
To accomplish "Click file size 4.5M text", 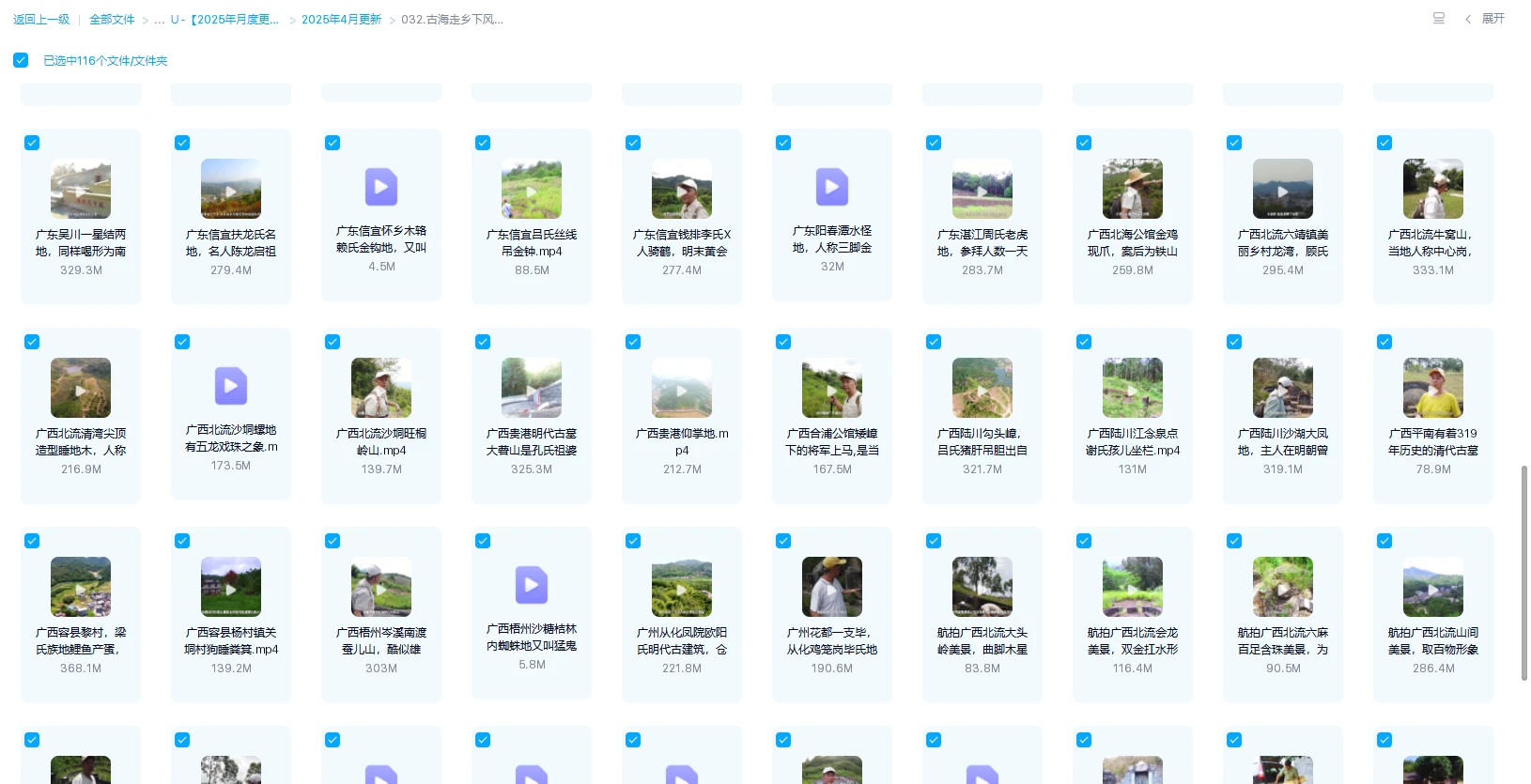I will [x=381, y=267].
